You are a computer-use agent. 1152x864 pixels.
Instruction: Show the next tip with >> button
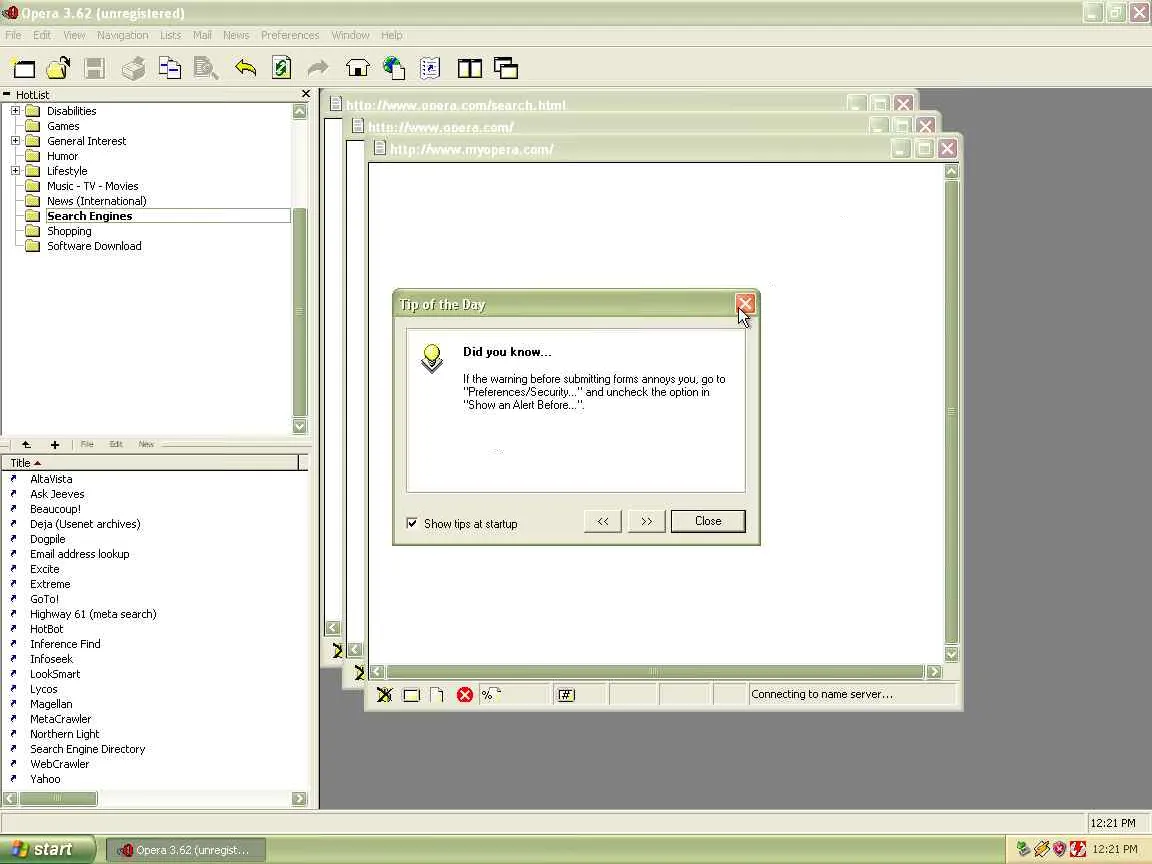pyautogui.click(x=647, y=521)
